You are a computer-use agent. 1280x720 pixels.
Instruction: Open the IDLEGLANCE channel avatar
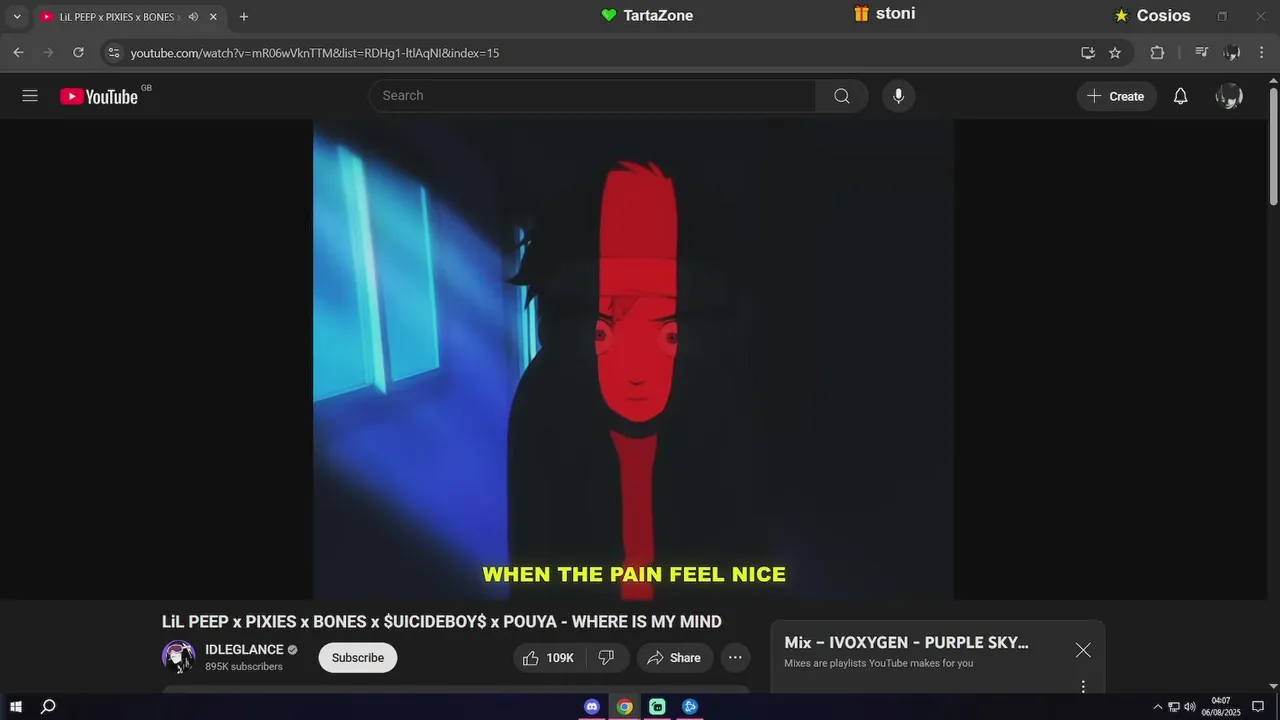(179, 657)
